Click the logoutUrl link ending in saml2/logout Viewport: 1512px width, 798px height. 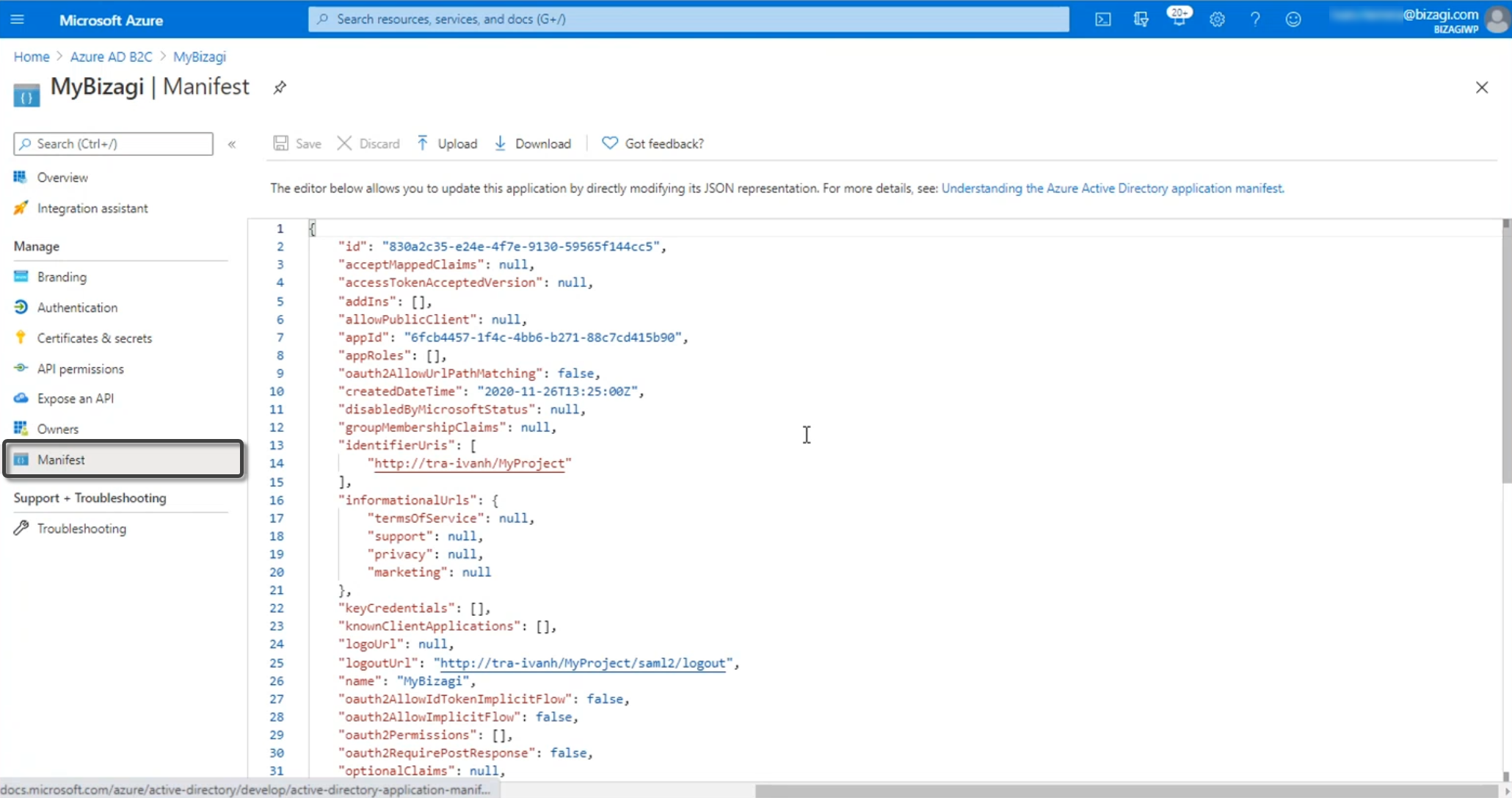(583, 663)
